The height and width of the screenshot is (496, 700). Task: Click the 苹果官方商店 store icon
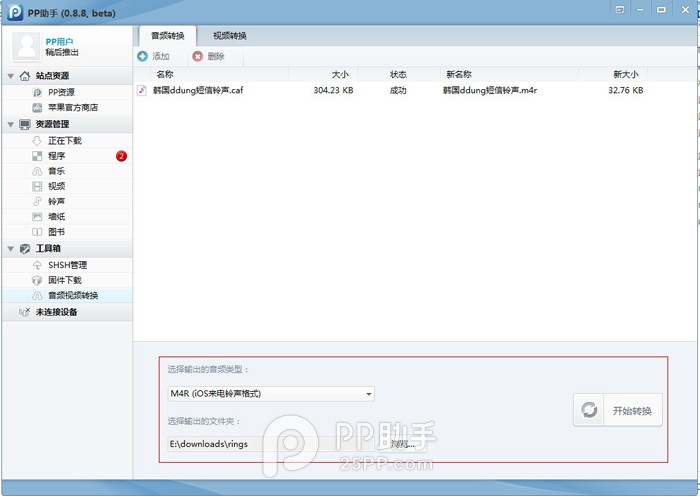click(37, 108)
